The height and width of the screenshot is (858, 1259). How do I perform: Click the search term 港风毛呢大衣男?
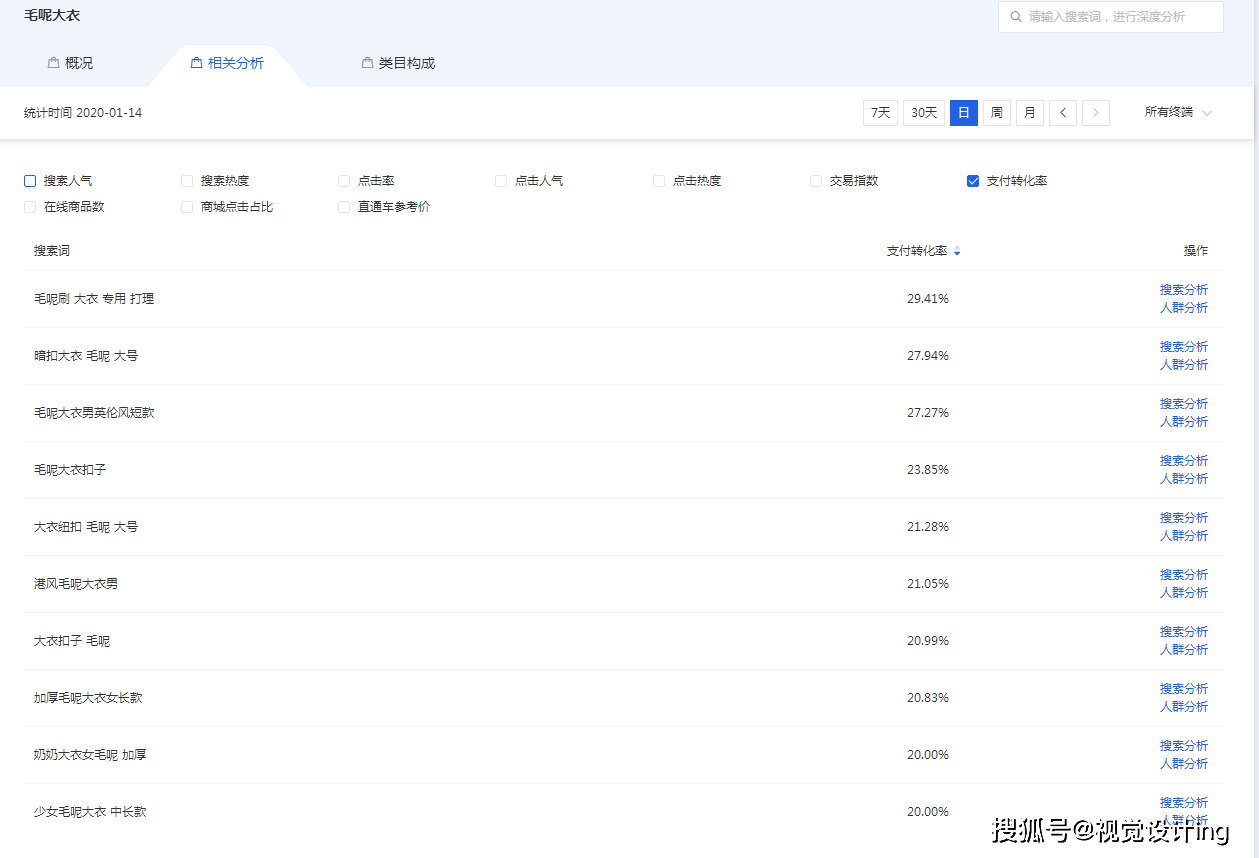tap(76, 584)
